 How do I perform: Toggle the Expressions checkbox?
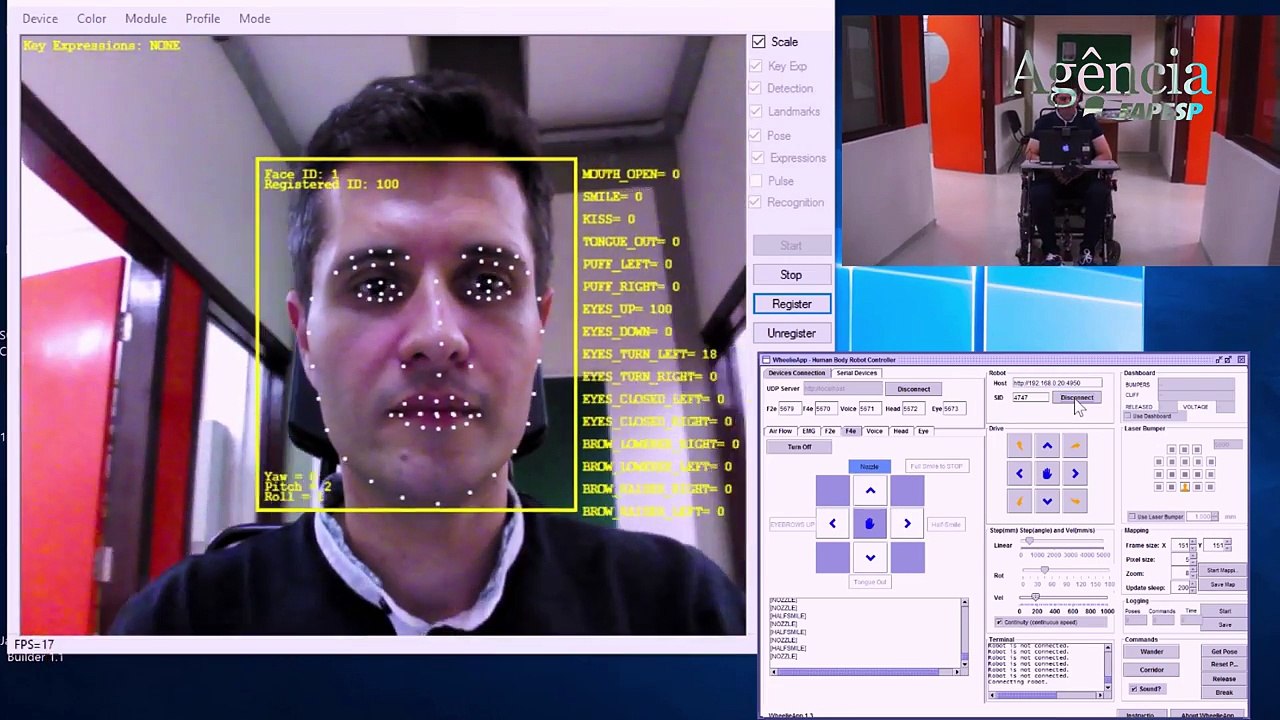point(757,158)
